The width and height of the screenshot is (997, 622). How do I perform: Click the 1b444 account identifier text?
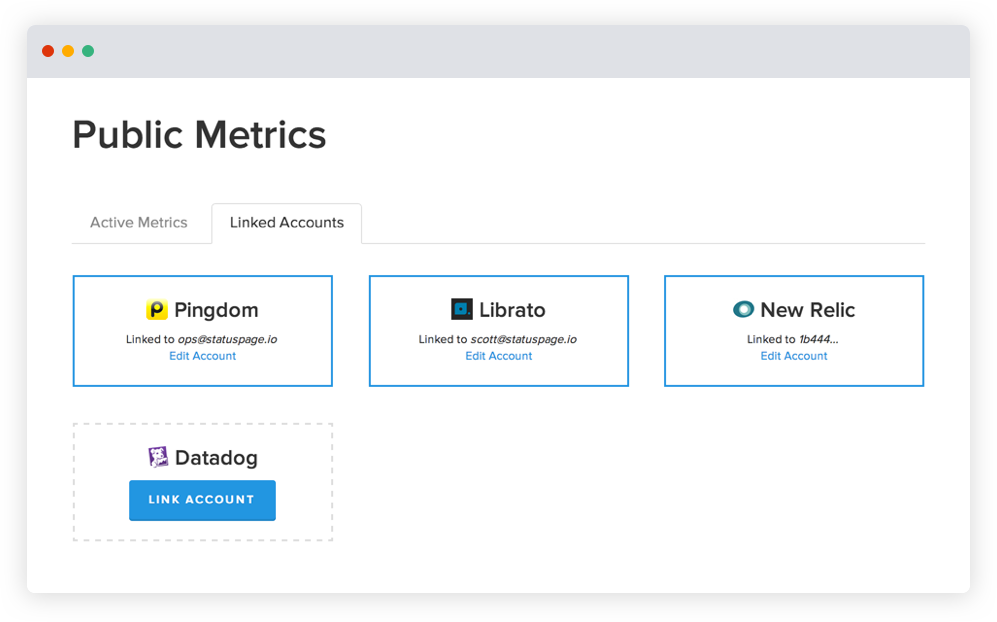coord(816,339)
